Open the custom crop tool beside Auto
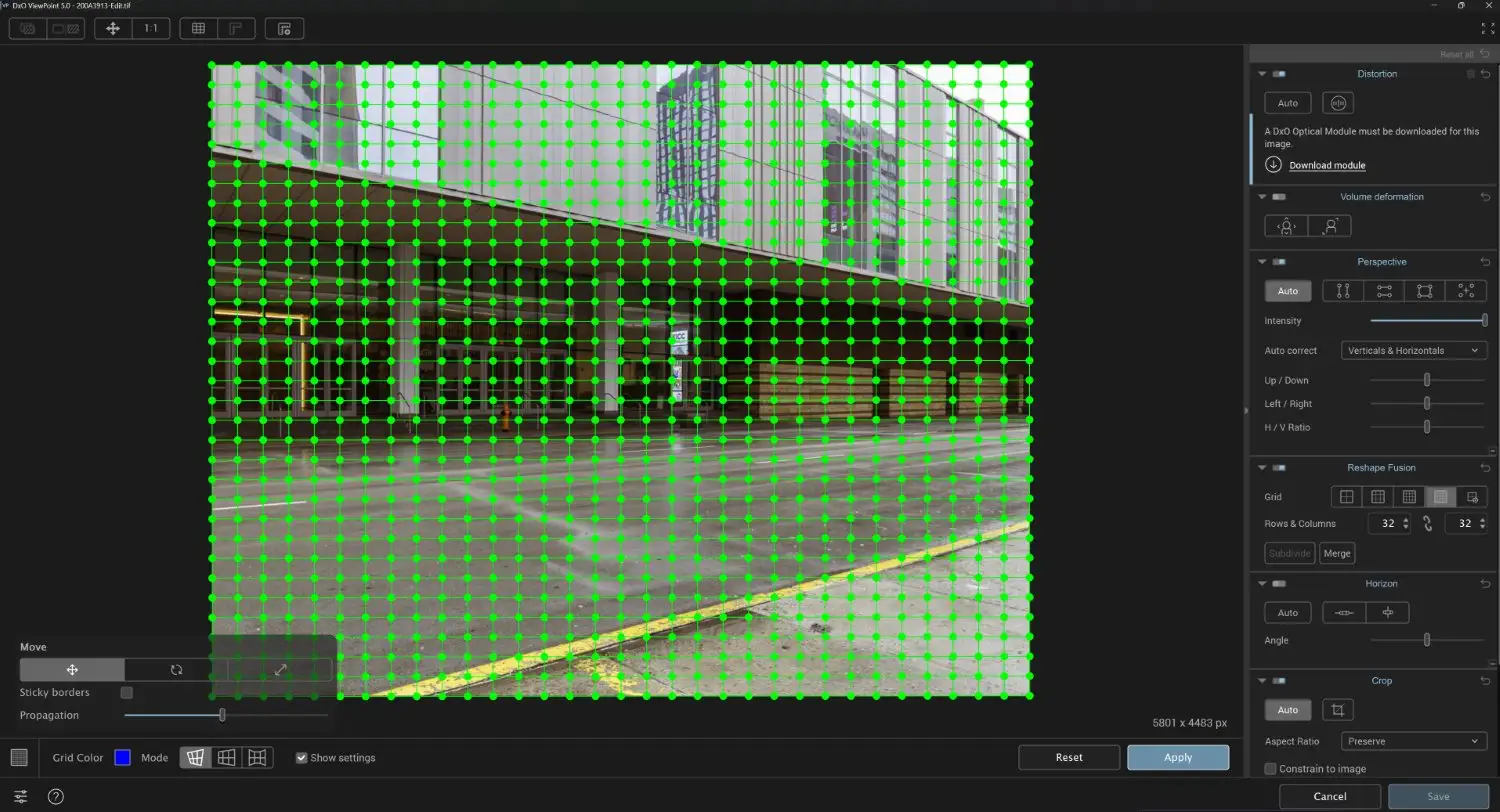This screenshot has width=1500, height=812. click(x=1338, y=710)
